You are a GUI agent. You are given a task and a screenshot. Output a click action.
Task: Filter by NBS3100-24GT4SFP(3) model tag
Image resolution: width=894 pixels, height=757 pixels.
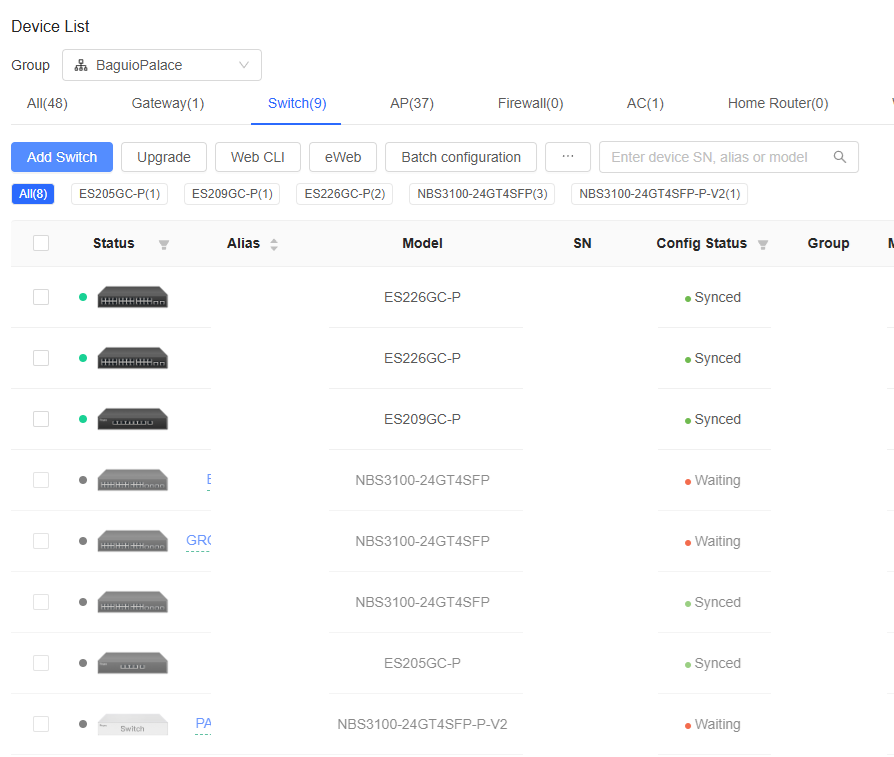(x=482, y=194)
